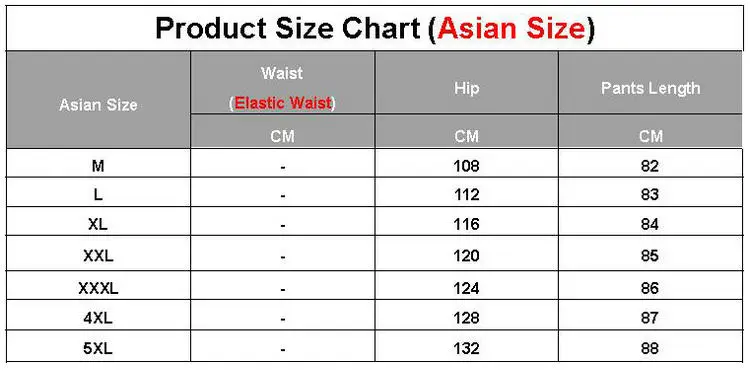Select the XL size row label
Screen dimensions: 750x373
(98, 224)
